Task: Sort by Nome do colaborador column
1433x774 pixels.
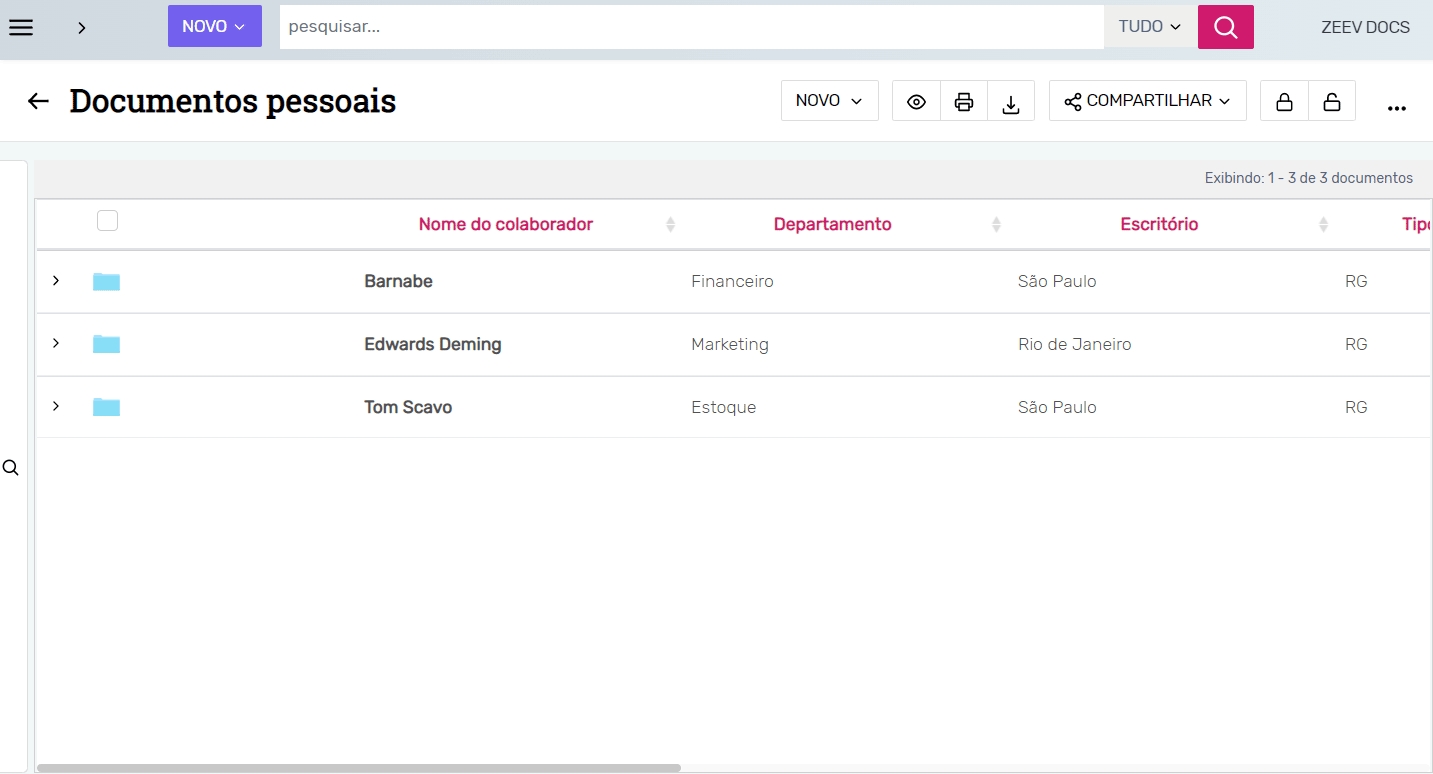Action: pyautogui.click(x=506, y=224)
